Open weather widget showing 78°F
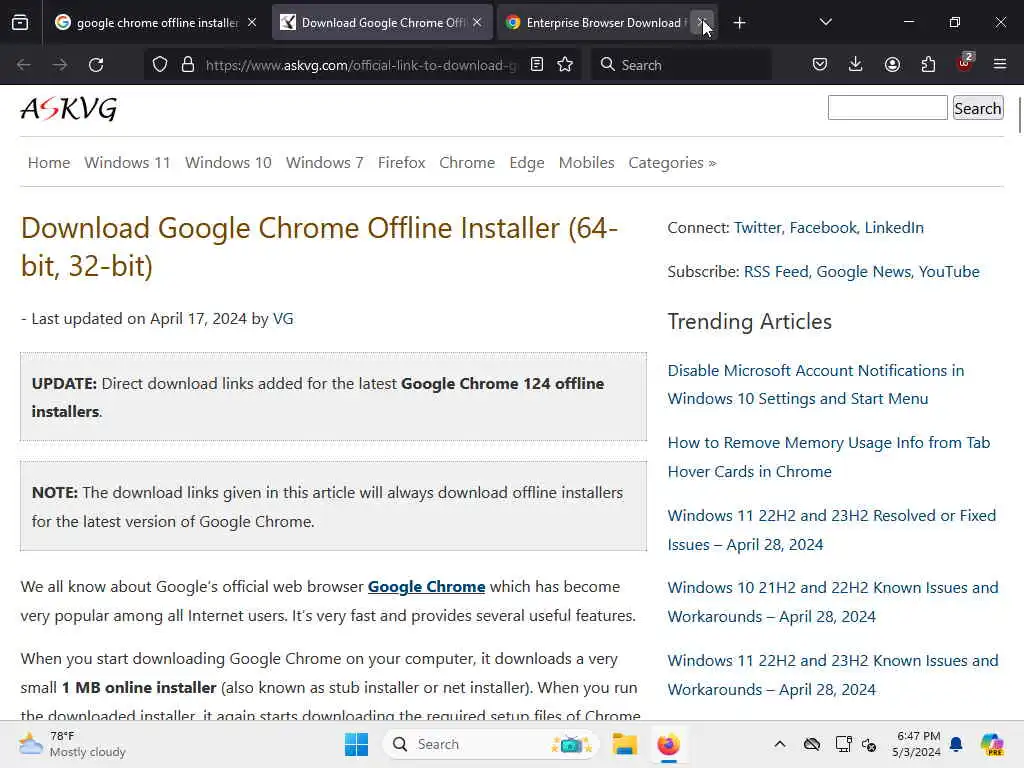The width and height of the screenshot is (1024, 768). tap(72, 744)
